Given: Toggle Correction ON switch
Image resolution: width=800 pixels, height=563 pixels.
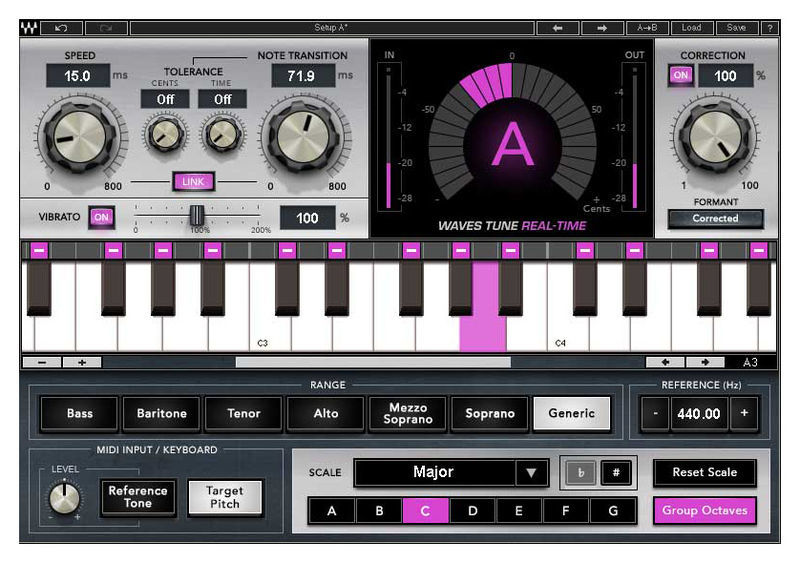Looking at the screenshot, I should click(681, 76).
